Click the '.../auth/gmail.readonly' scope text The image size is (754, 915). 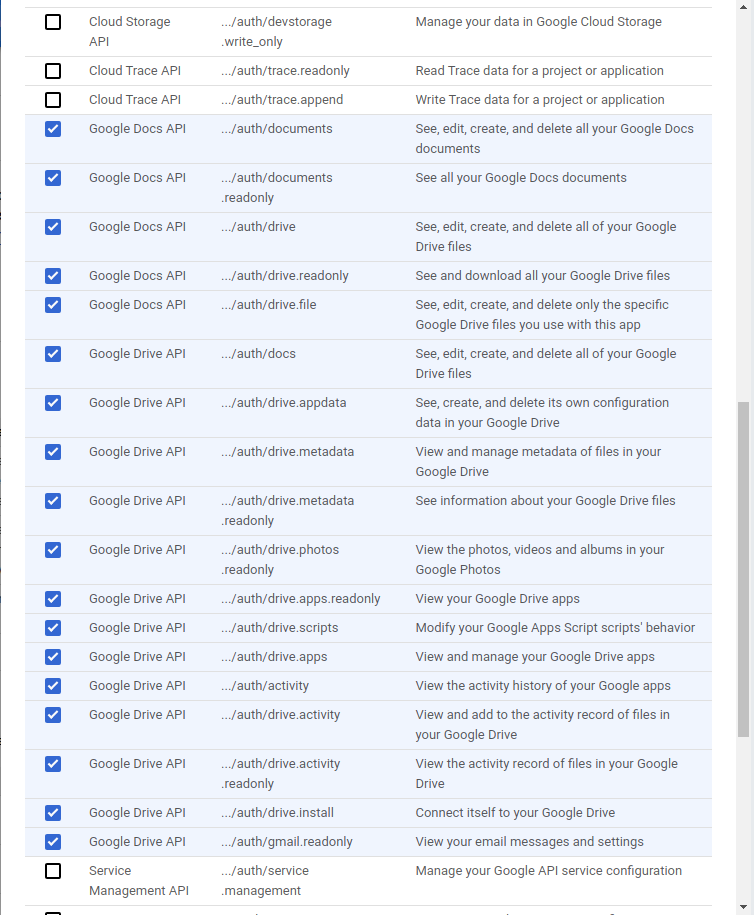[287, 841]
